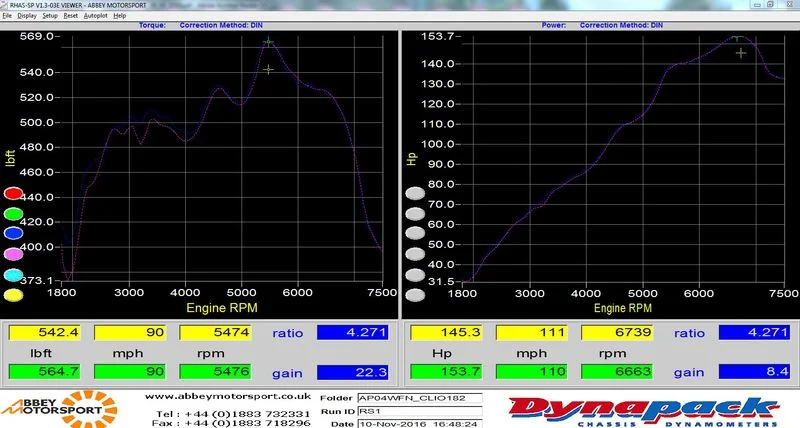
Task: Open the Autoplot menu
Action: (95, 16)
